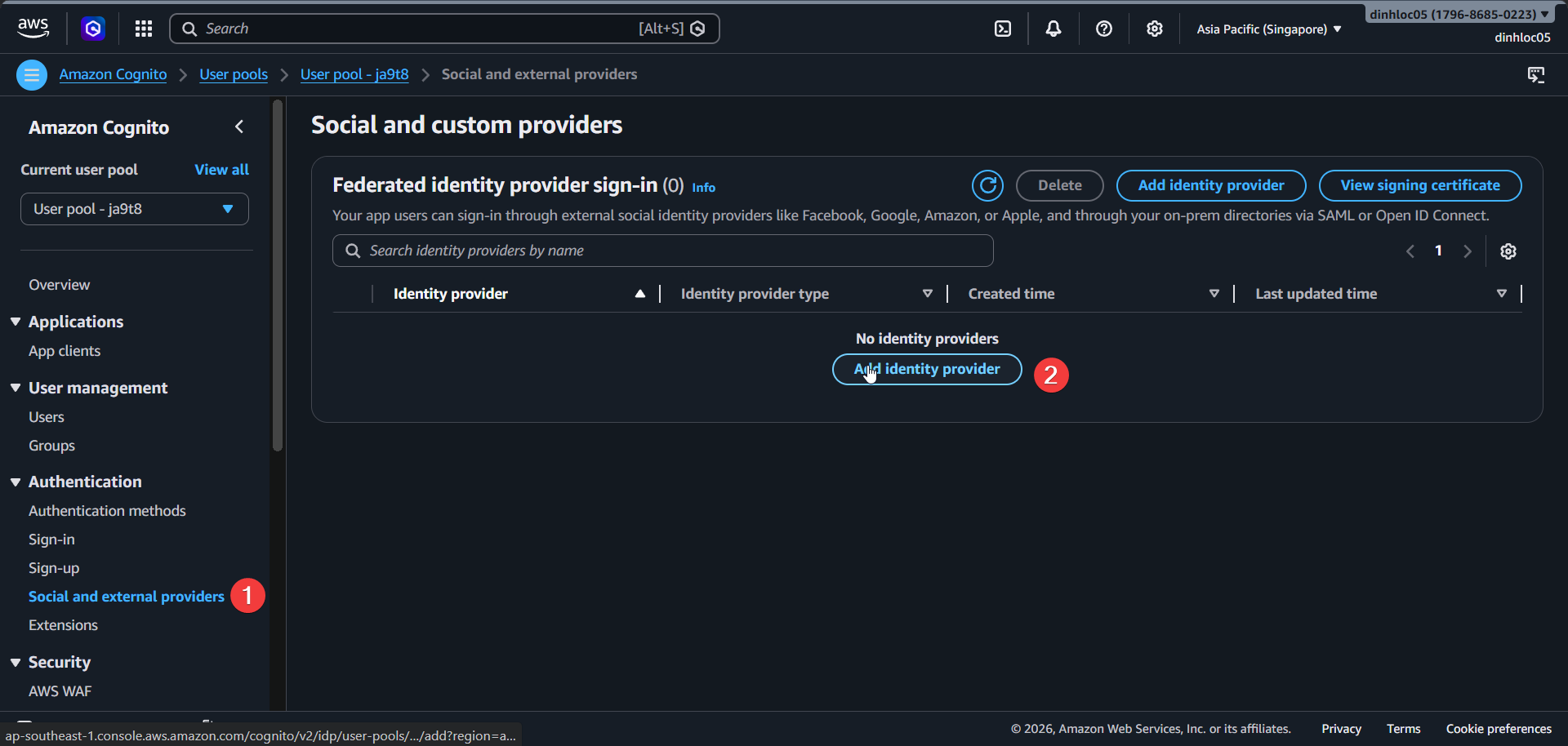This screenshot has width=1568, height=746.
Task: Open AWS help with the question mark icon
Action: coord(1104,29)
